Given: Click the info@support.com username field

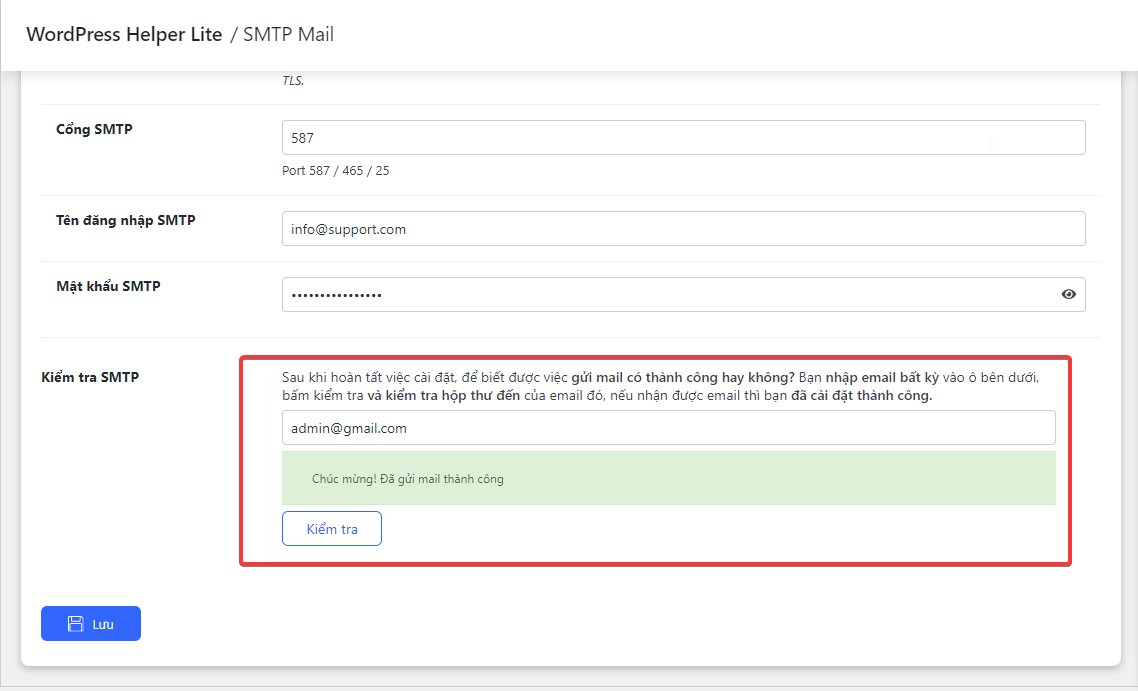Looking at the screenshot, I should point(683,229).
